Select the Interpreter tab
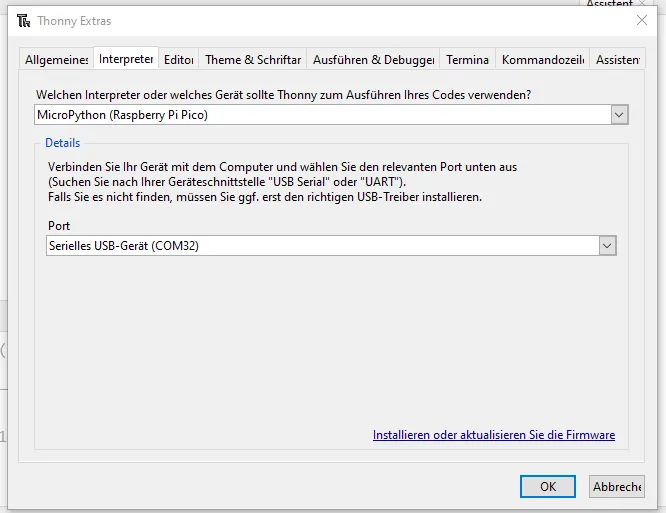The image size is (666, 513). point(126,59)
